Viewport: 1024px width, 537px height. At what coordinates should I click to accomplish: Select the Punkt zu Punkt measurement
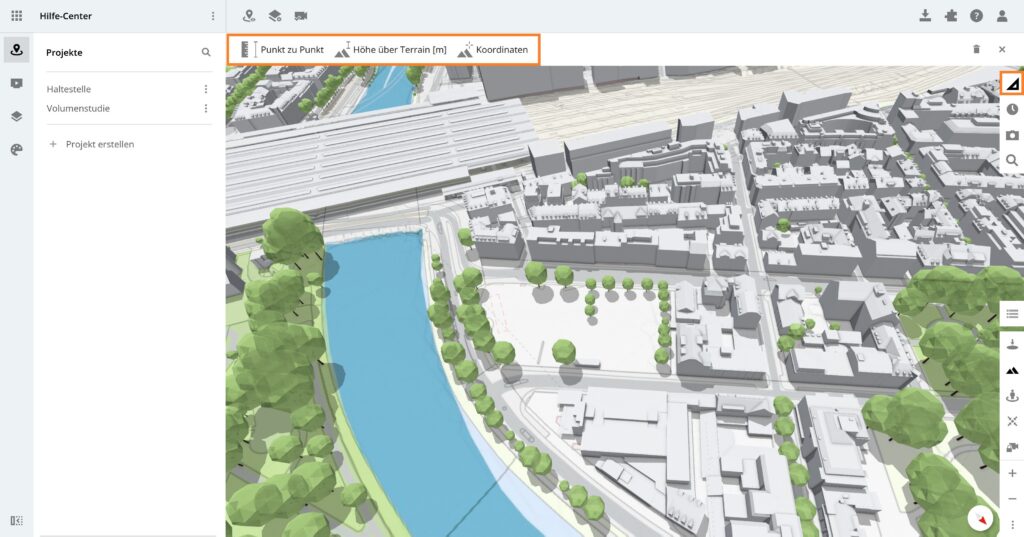point(282,49)
